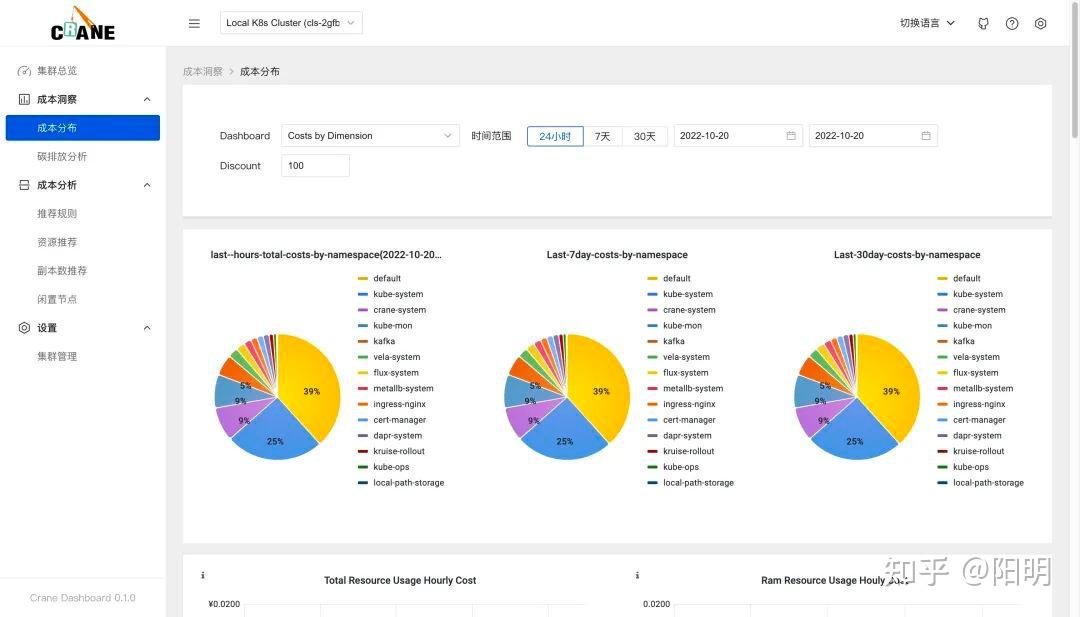Click the Discount input field

[315, 165]
